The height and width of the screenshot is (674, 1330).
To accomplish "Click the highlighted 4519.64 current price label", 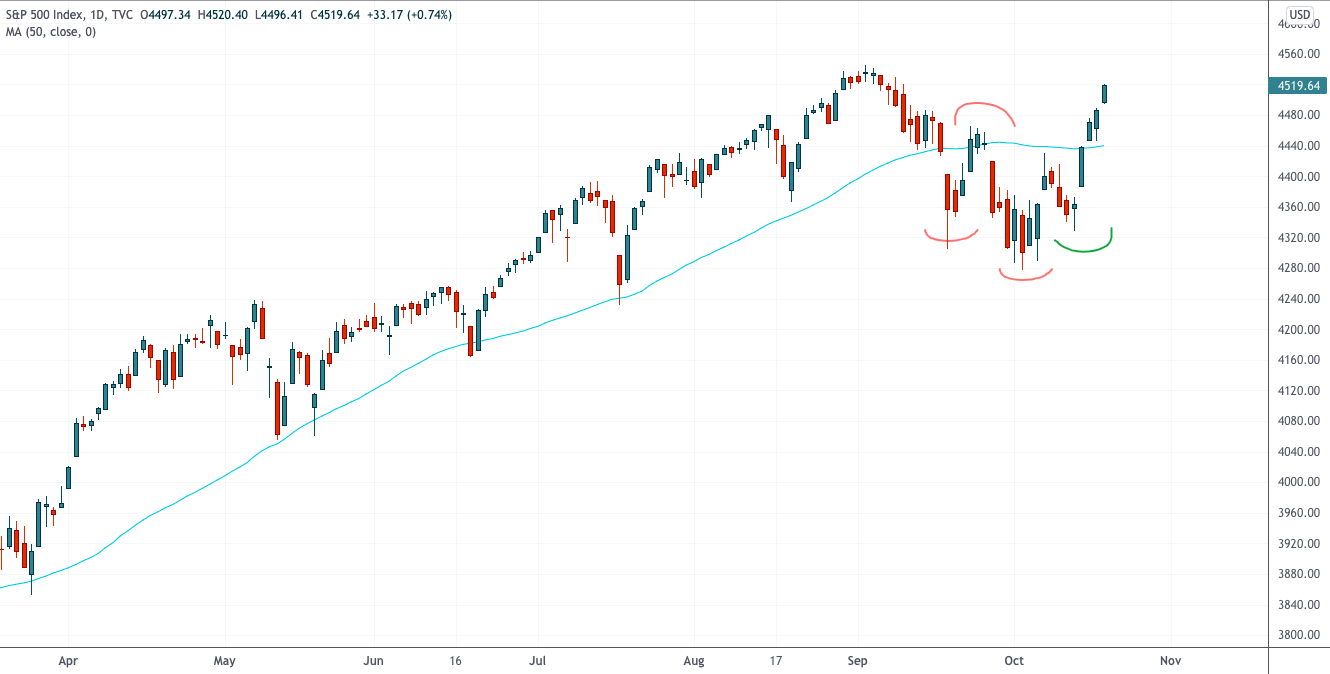I will click(x=1297, y=86).
